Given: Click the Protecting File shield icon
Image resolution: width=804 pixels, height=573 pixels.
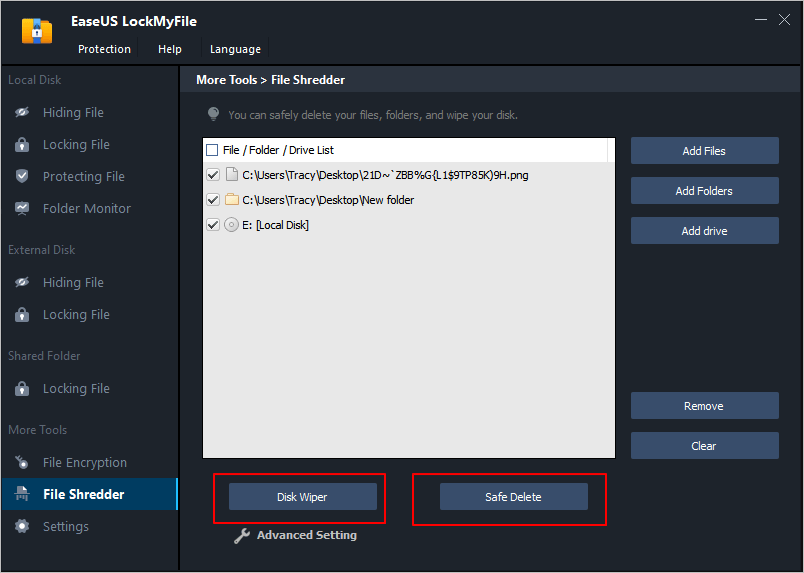Looking at the screenshot, I should (x=22, y=177).
